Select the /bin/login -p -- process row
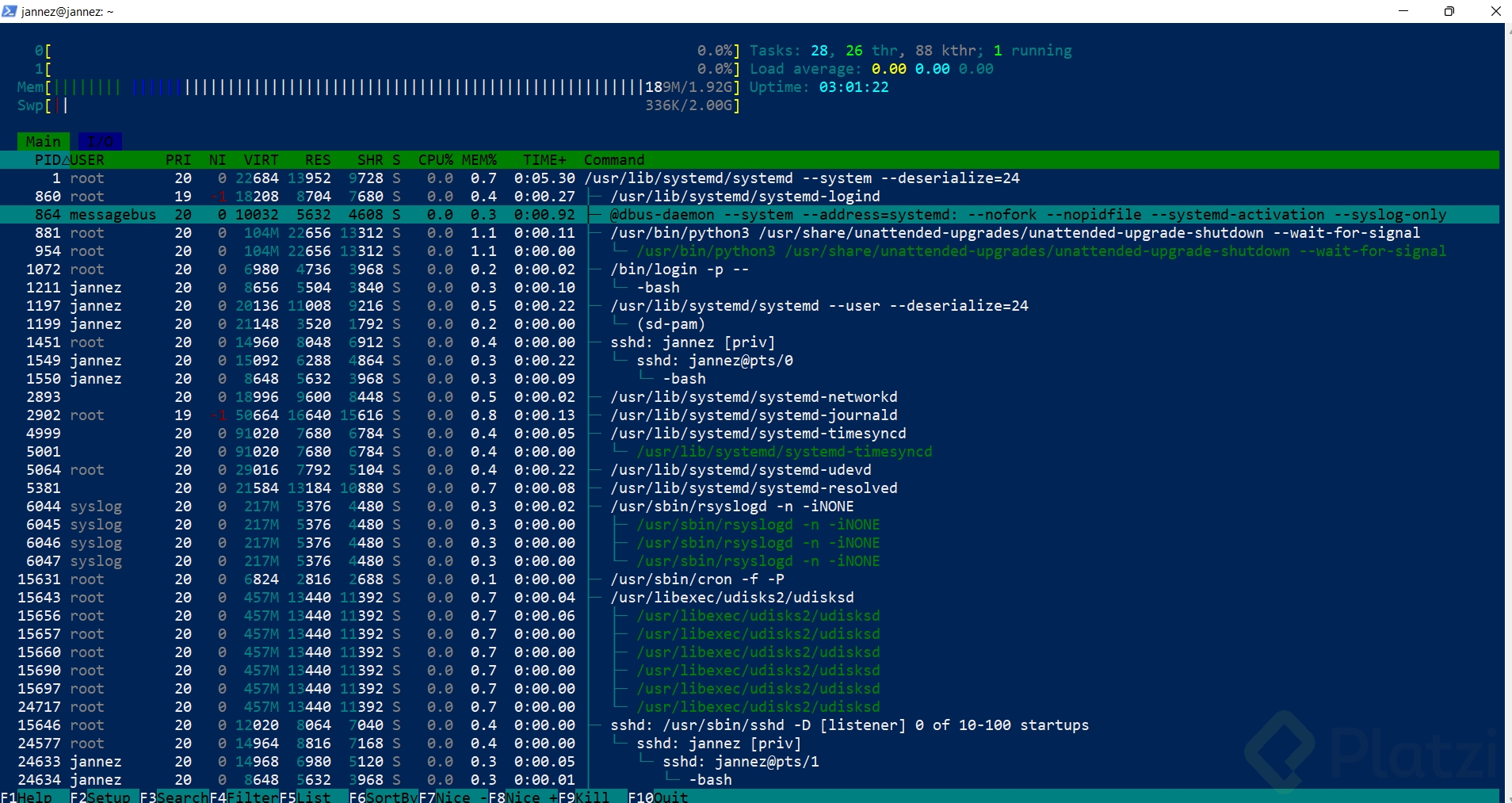1512x803 pixels. pos(750,270)
